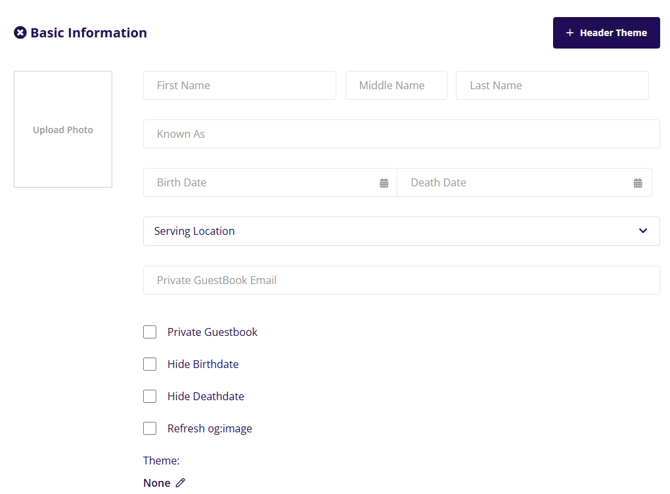Focus the Private GuestBook Email field
This screenshot has height=494, width=670.
tap(400, 280)
